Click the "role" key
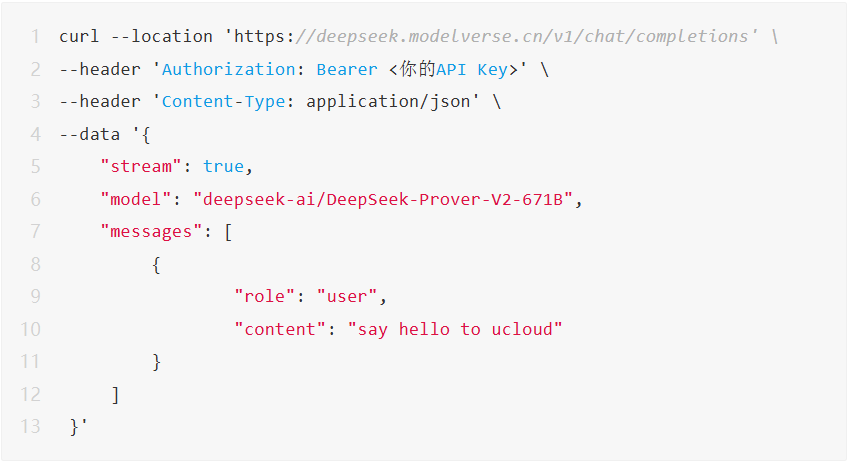 point(264,296)
